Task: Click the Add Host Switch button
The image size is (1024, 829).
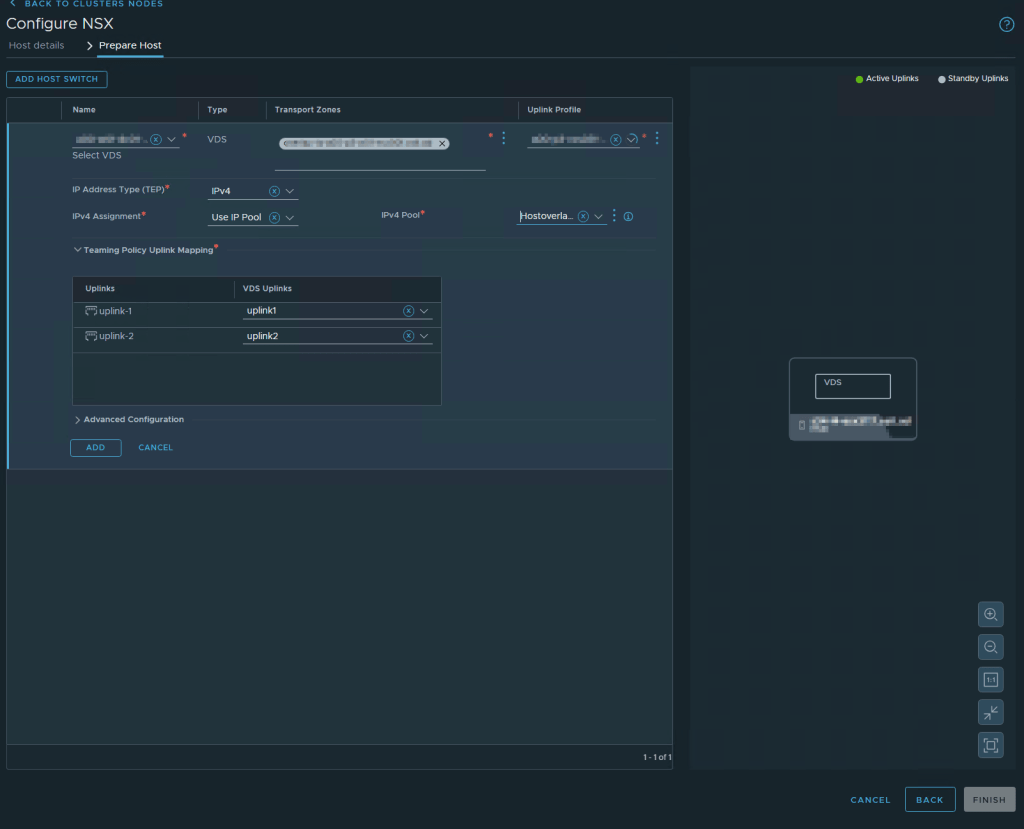Action: tap(57, 79)
